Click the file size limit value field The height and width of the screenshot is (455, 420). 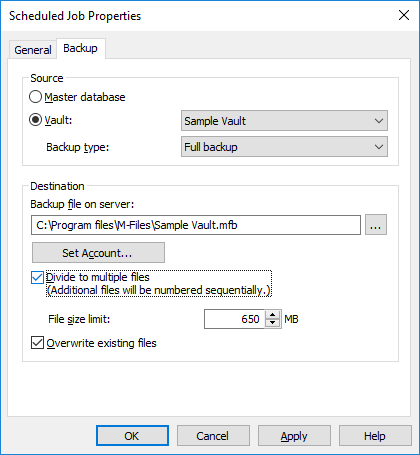coord(235,319)
